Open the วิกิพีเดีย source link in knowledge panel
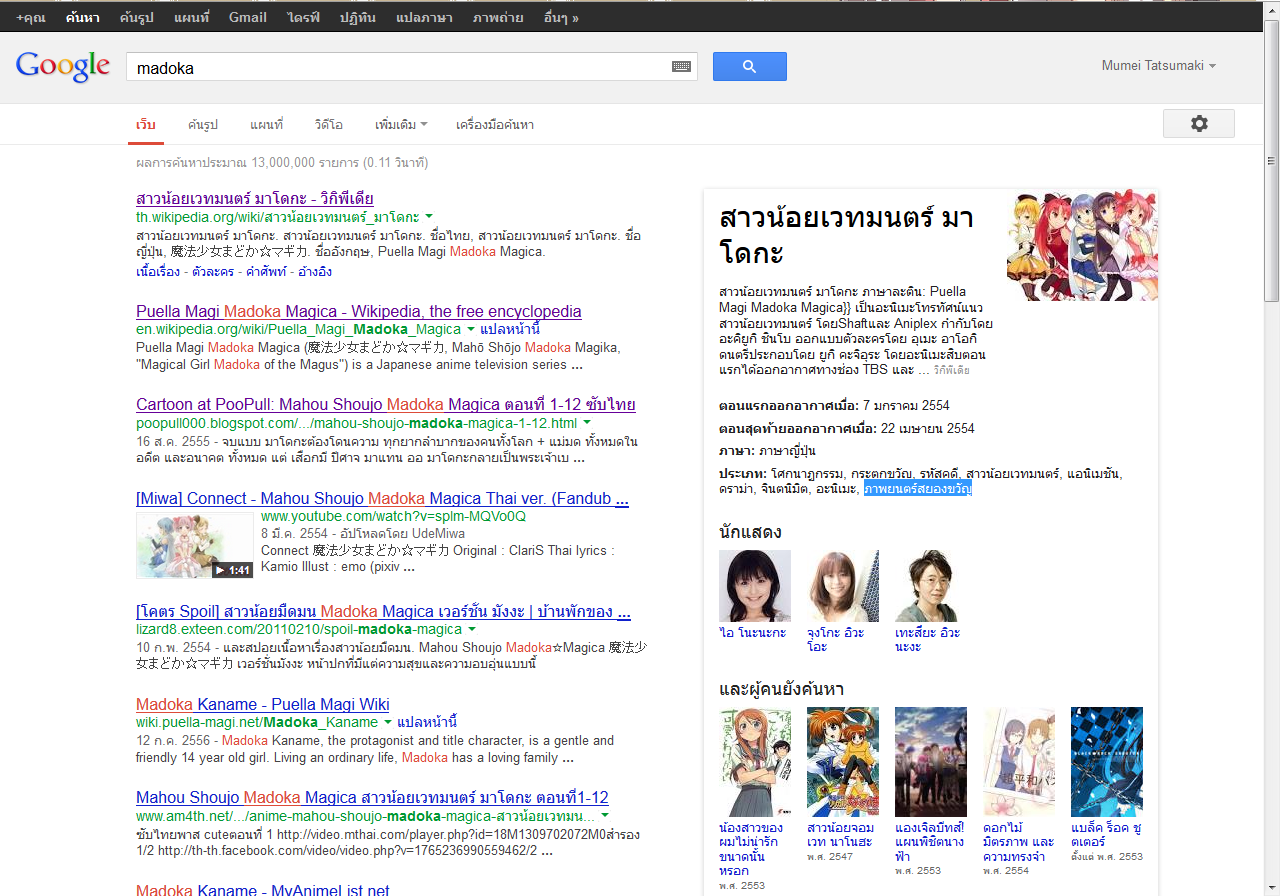Viewport: 1280px width, 896px height. 951,371
